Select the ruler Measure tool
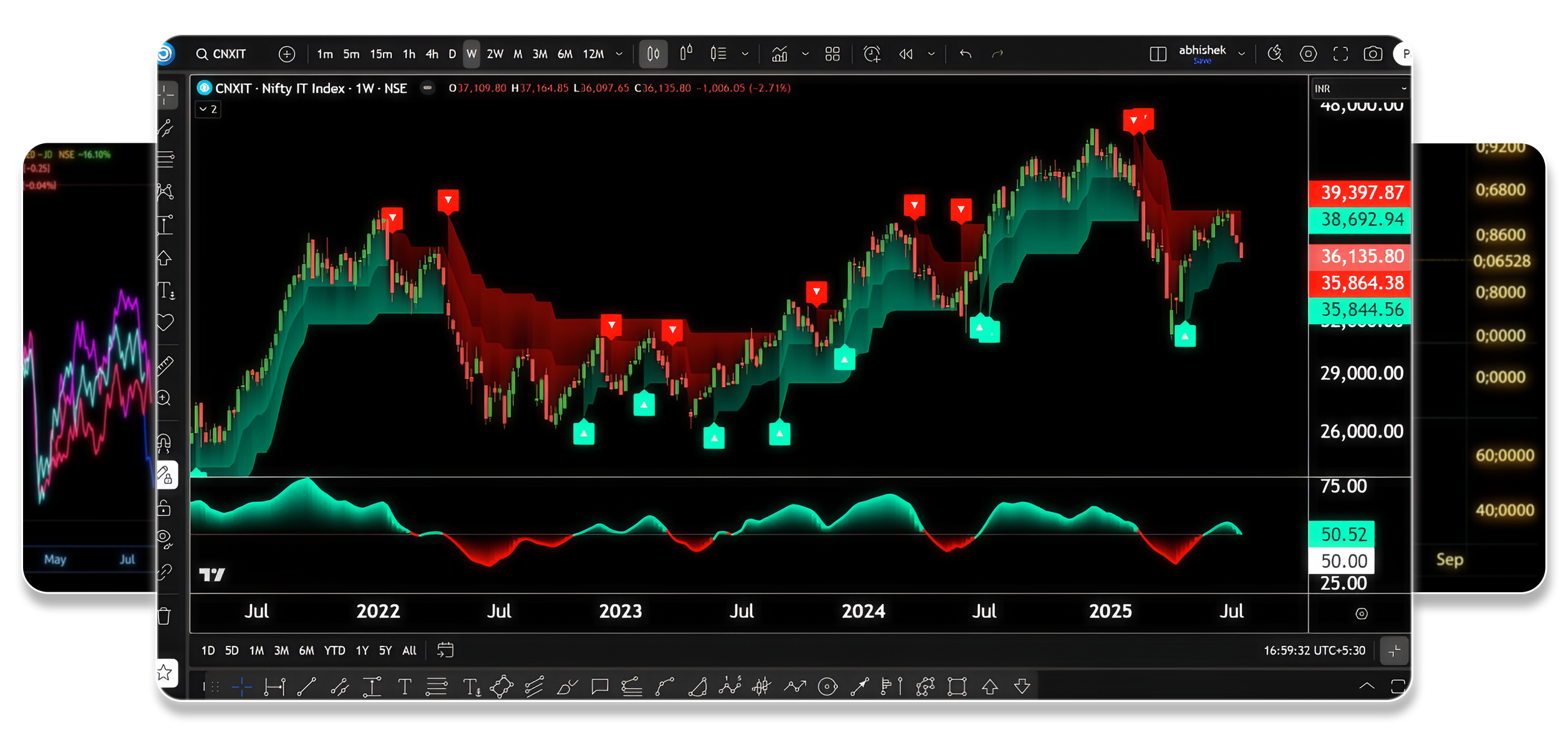Screen dimensions: 1568x735 [165, 365]
